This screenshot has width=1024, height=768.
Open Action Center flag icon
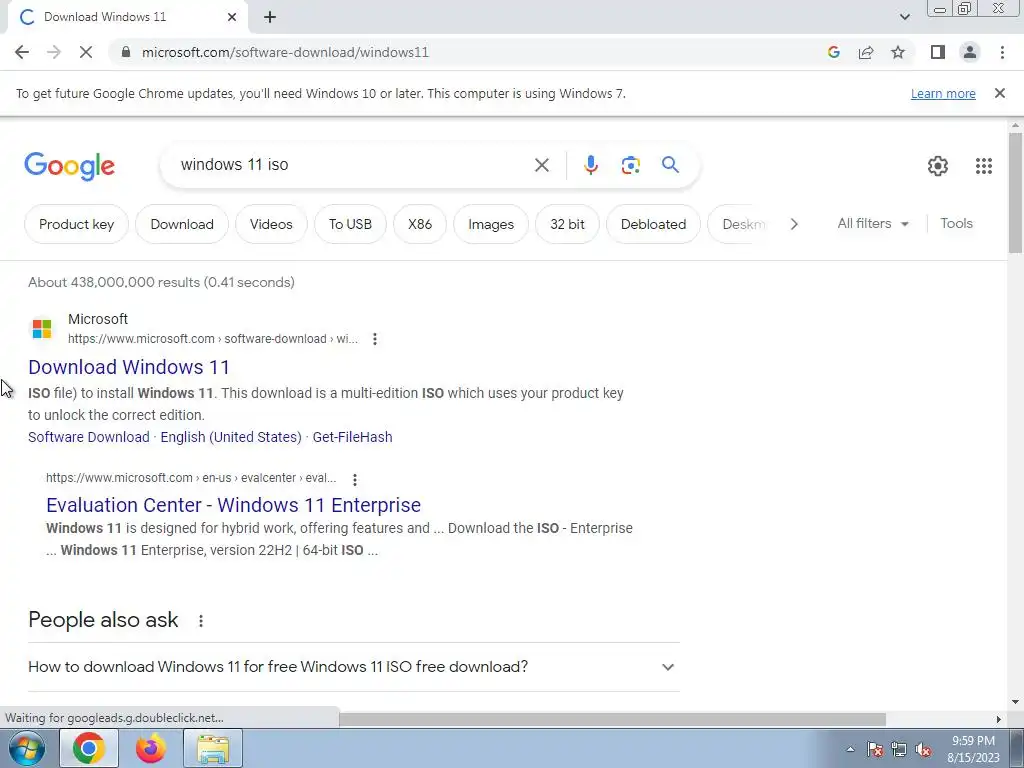(875, 749)
